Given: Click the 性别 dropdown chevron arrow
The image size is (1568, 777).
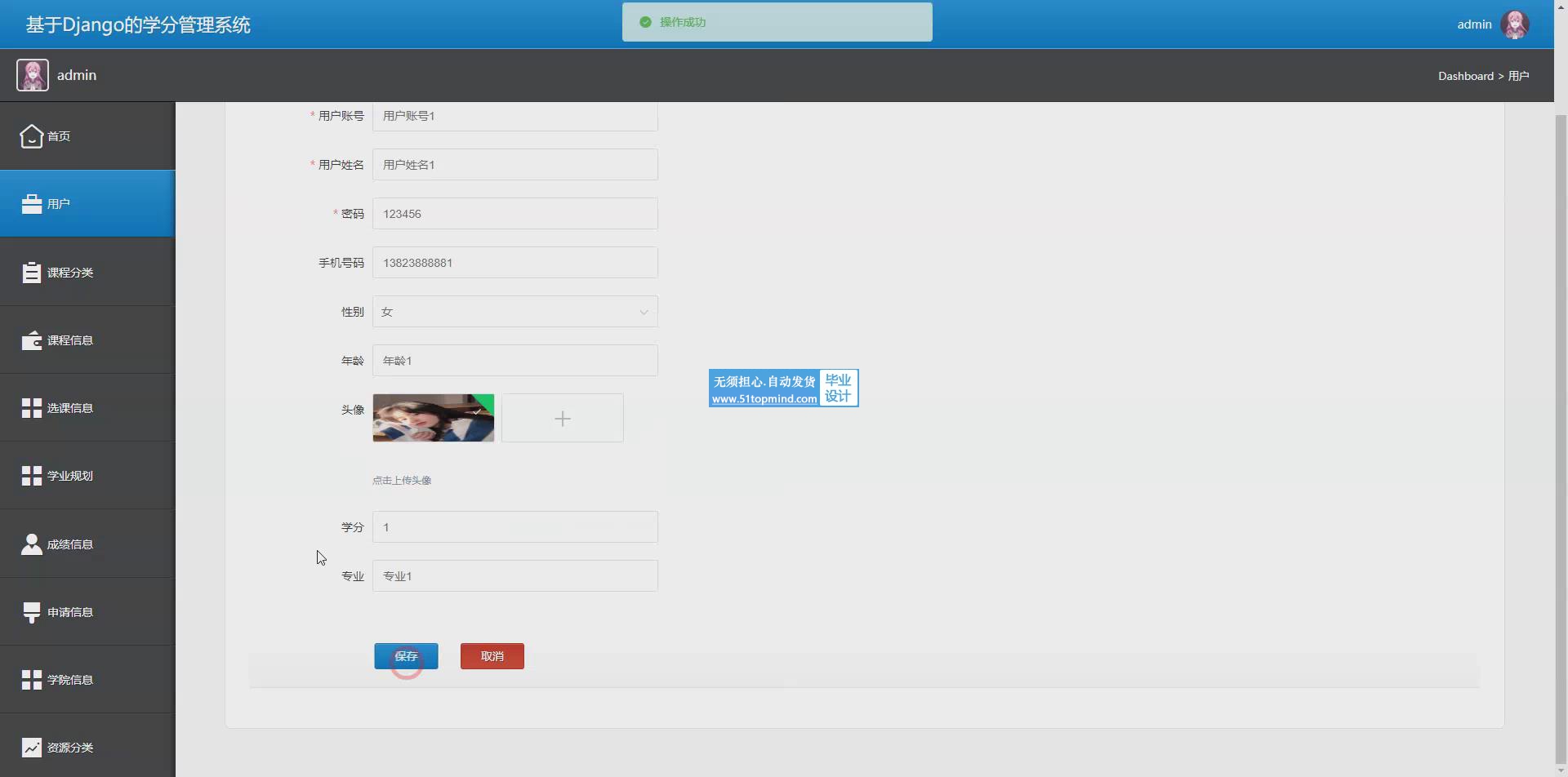Looking at the screenshot, I should coord(644,312).
